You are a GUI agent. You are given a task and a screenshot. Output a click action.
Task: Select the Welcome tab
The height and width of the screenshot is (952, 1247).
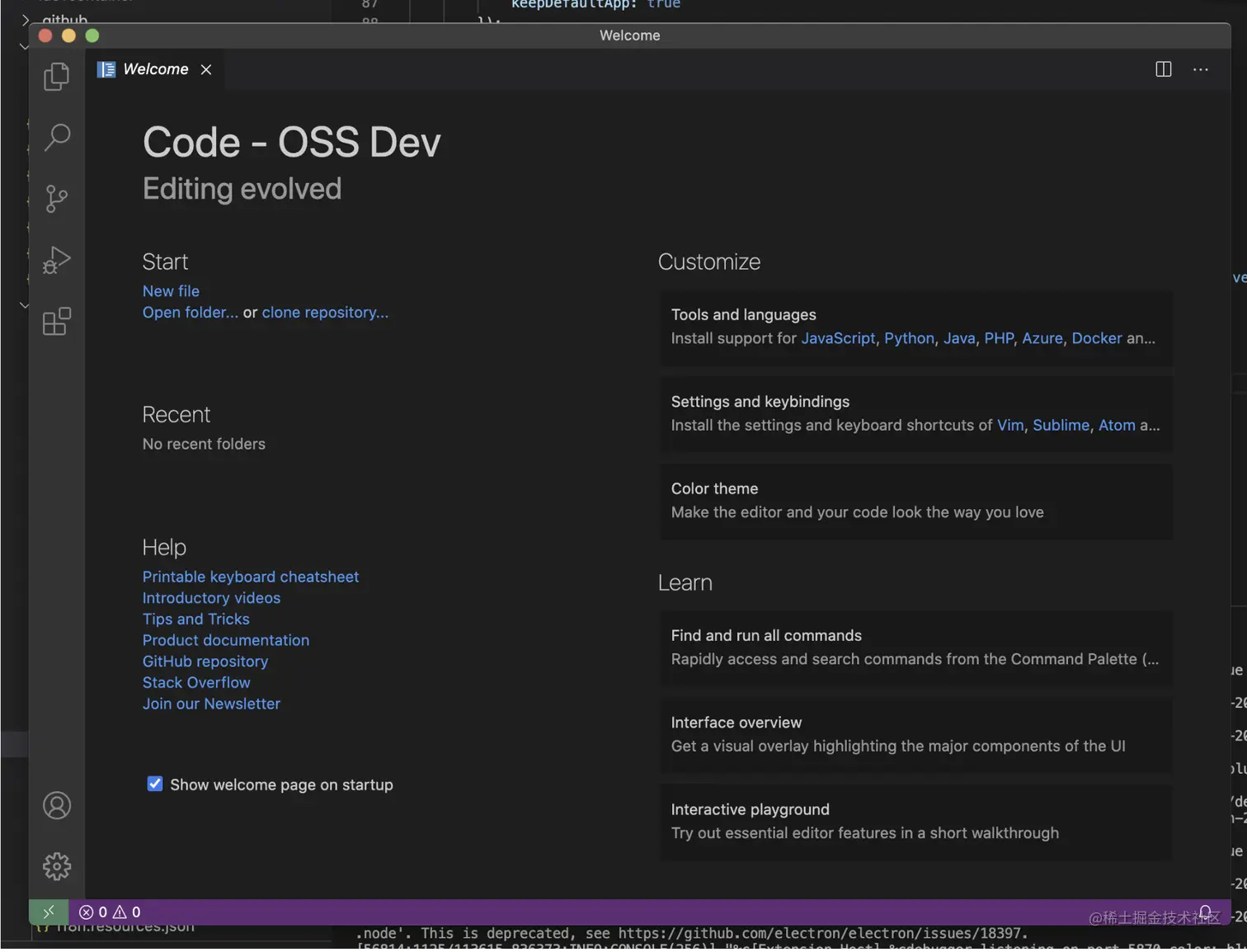point(155,69)
